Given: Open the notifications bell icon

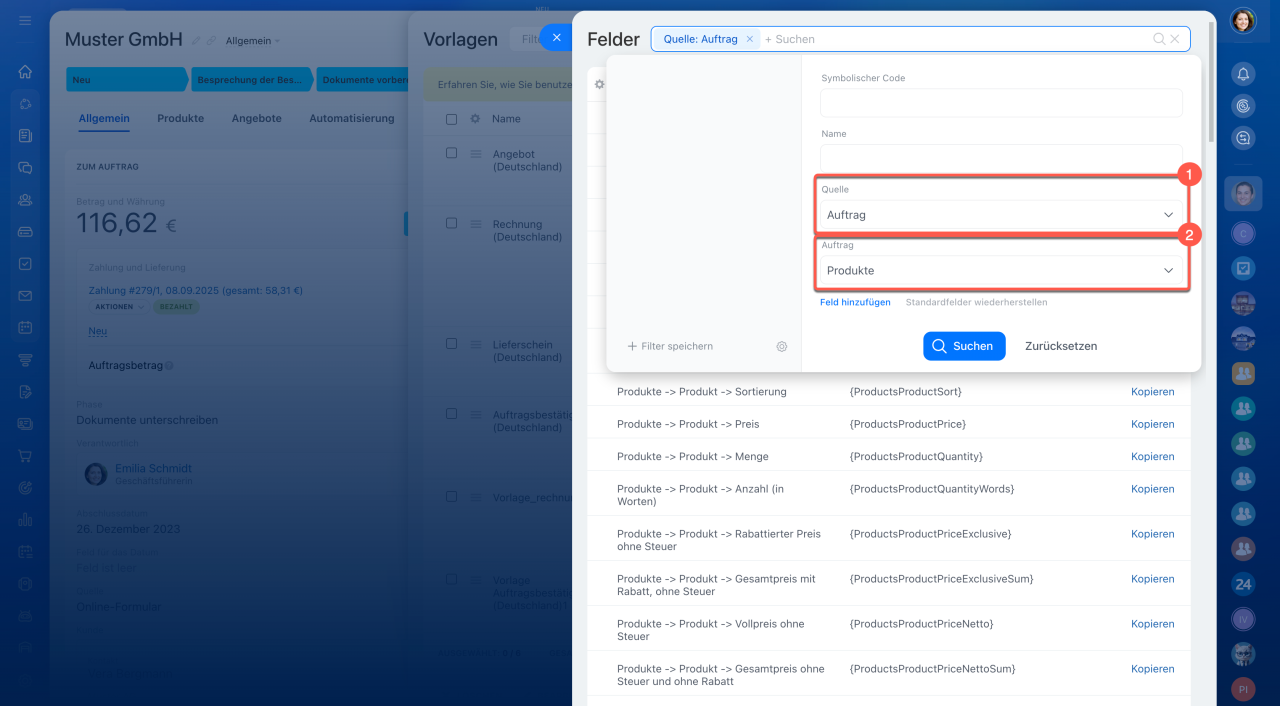Looking at the screenshot, I should [x=1243, y=74].
